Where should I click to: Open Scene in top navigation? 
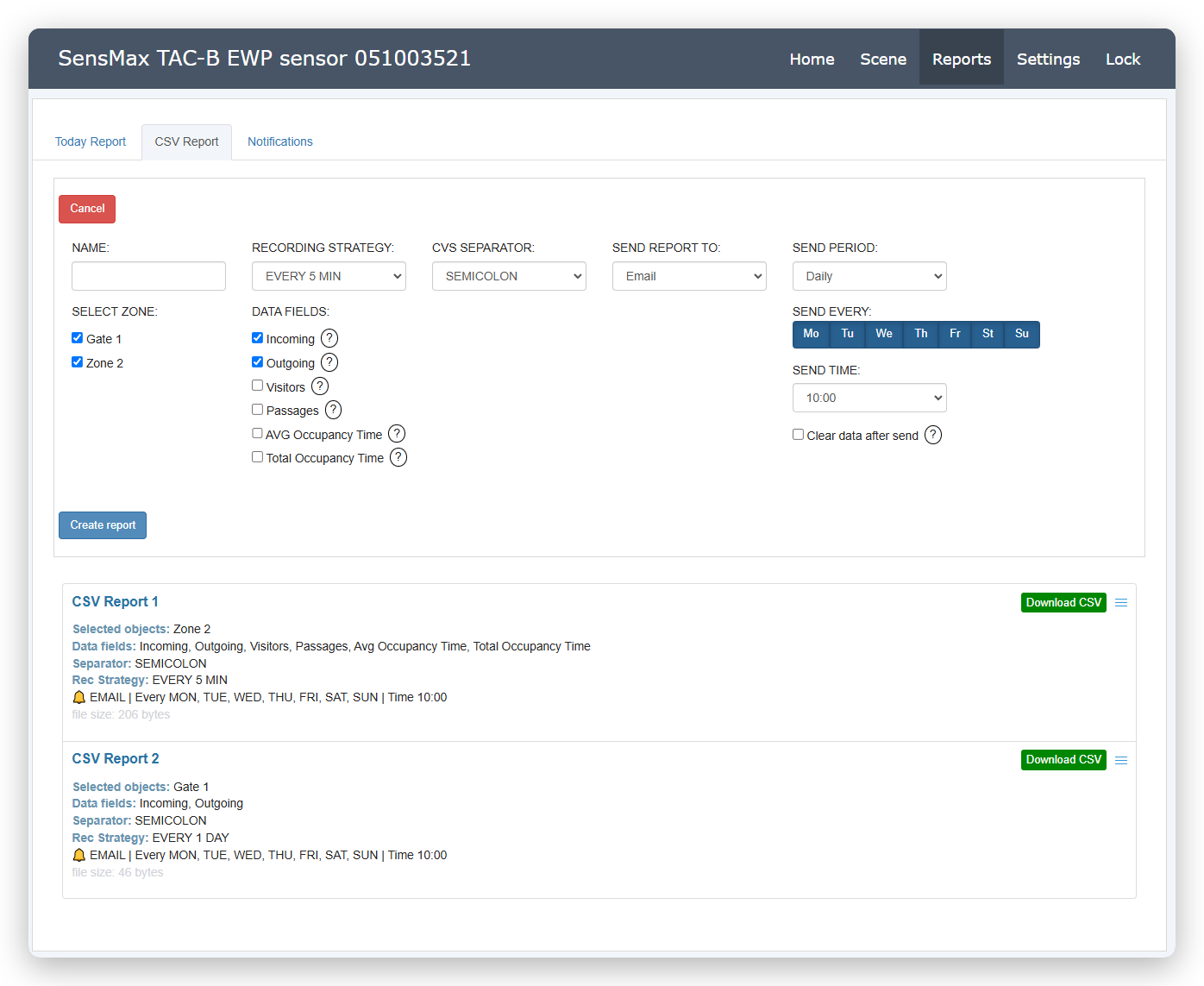(x=883, y=59)
